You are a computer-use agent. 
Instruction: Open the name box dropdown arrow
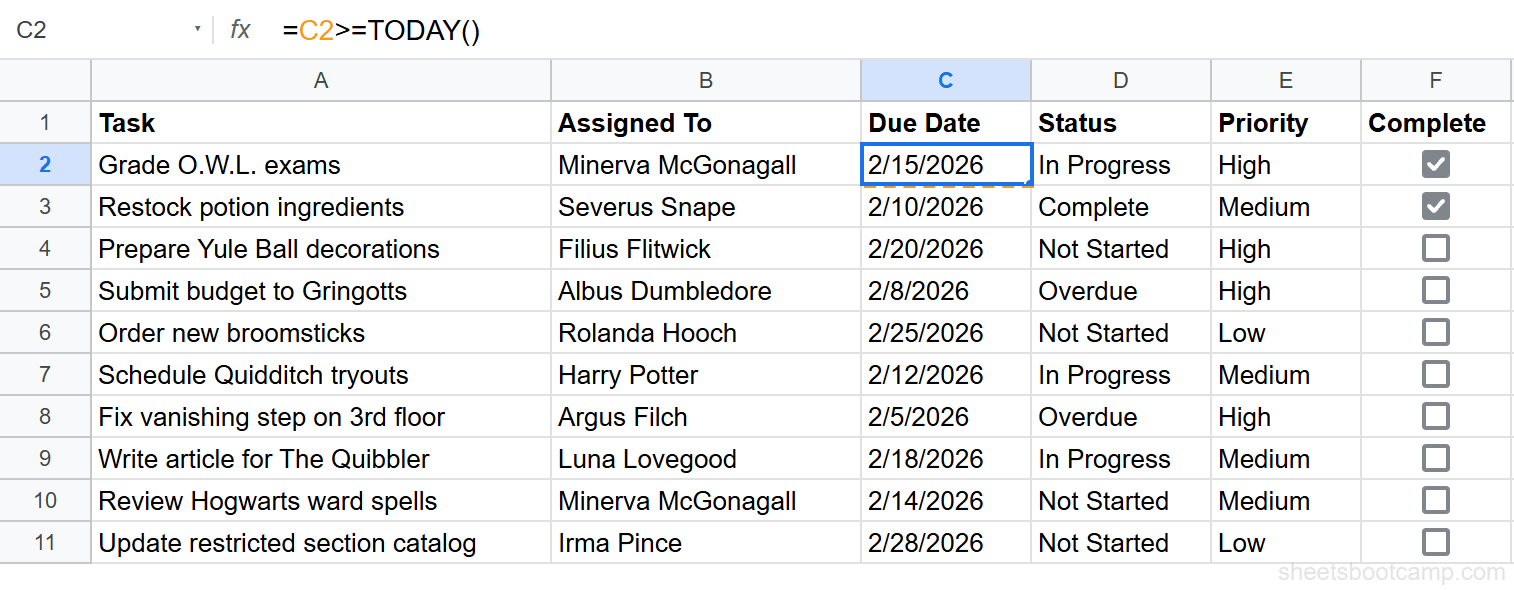pyautogui.click(x=198, y=29)
